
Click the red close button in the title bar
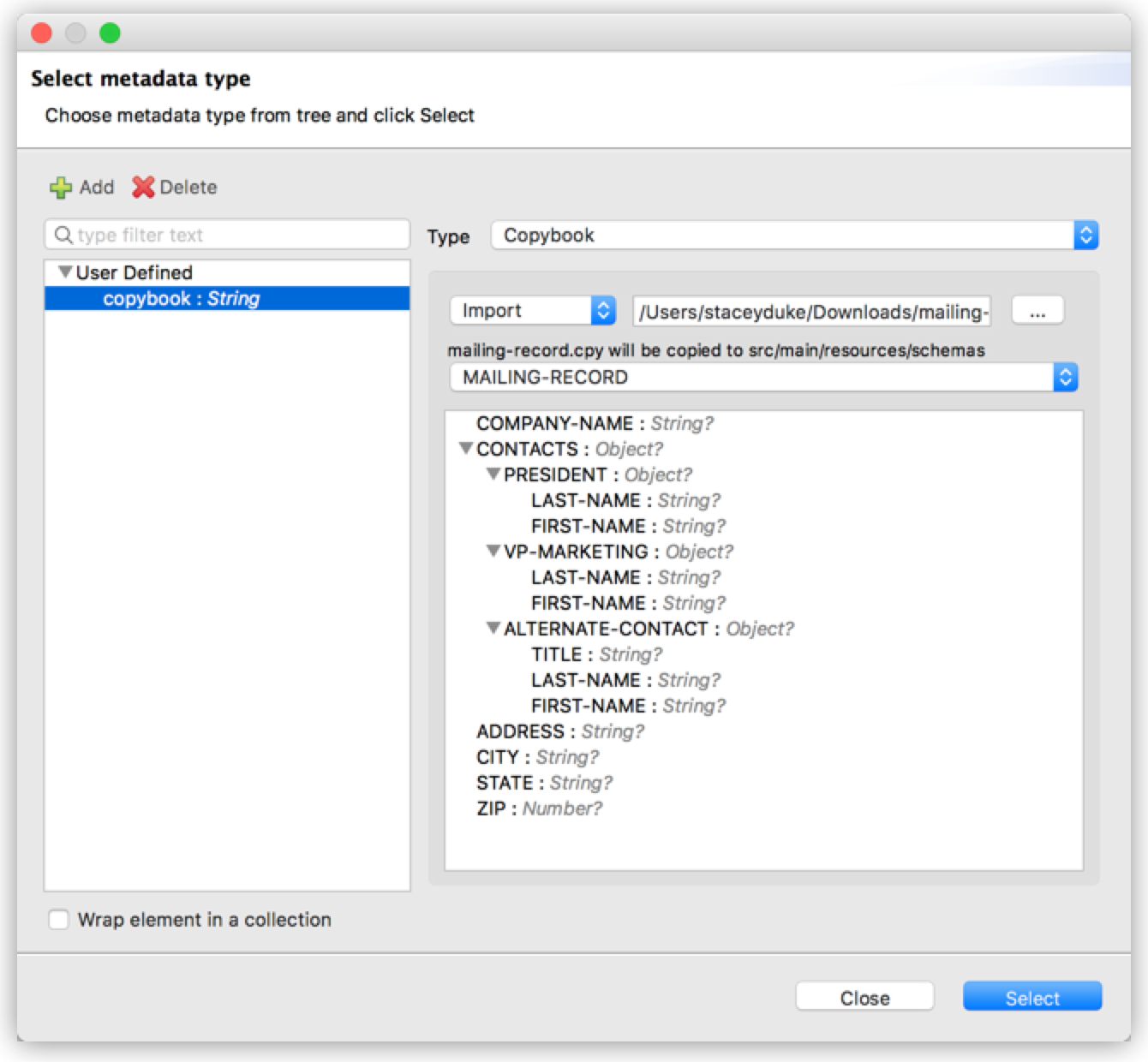[x=41, y=33]
